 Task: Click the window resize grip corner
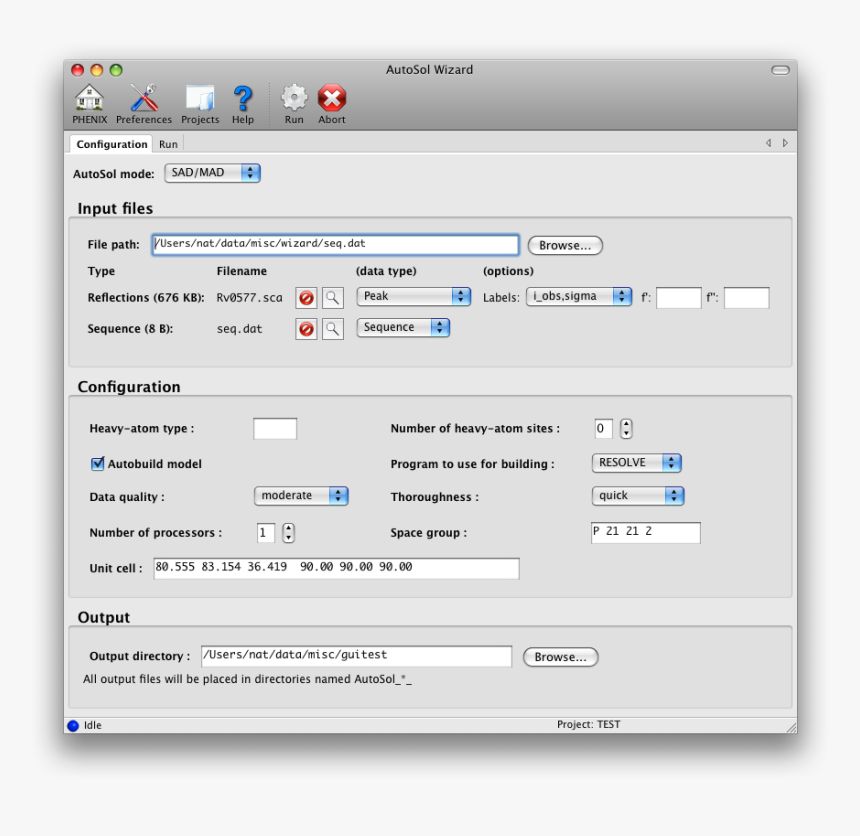pos(791,727)
